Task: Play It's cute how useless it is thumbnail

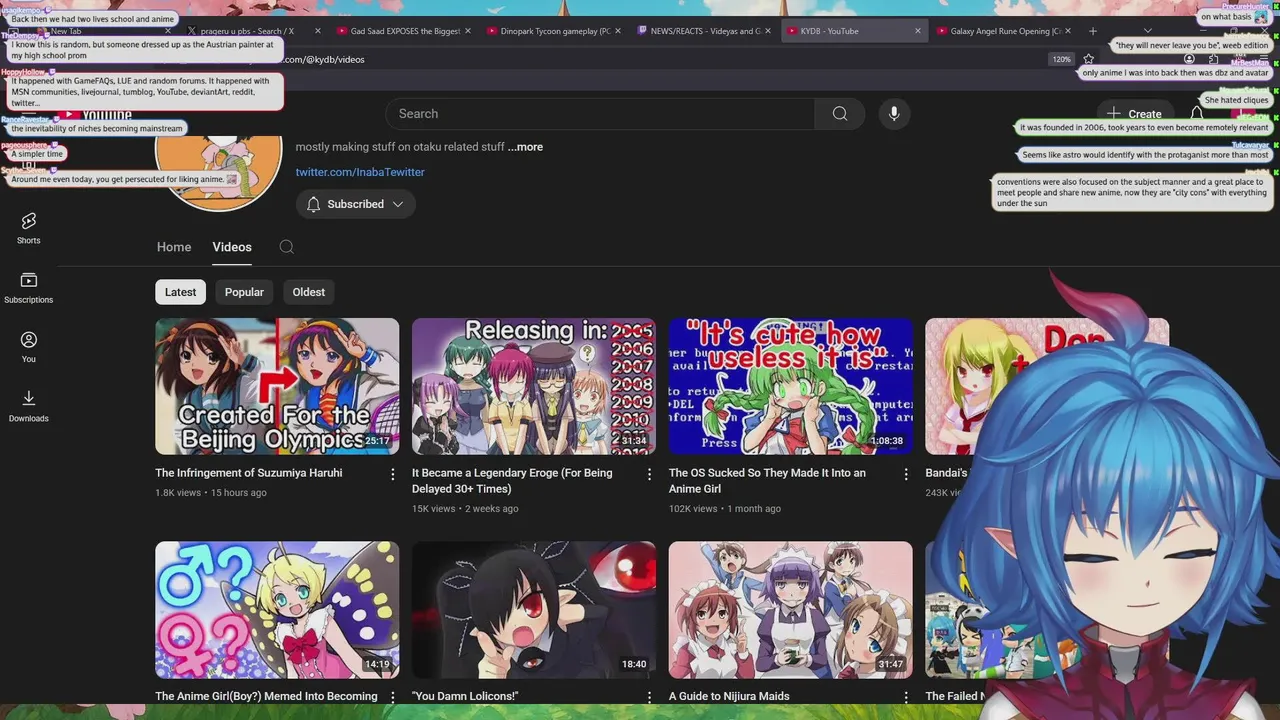Action: pyautogui.click(x=791, y=386)
